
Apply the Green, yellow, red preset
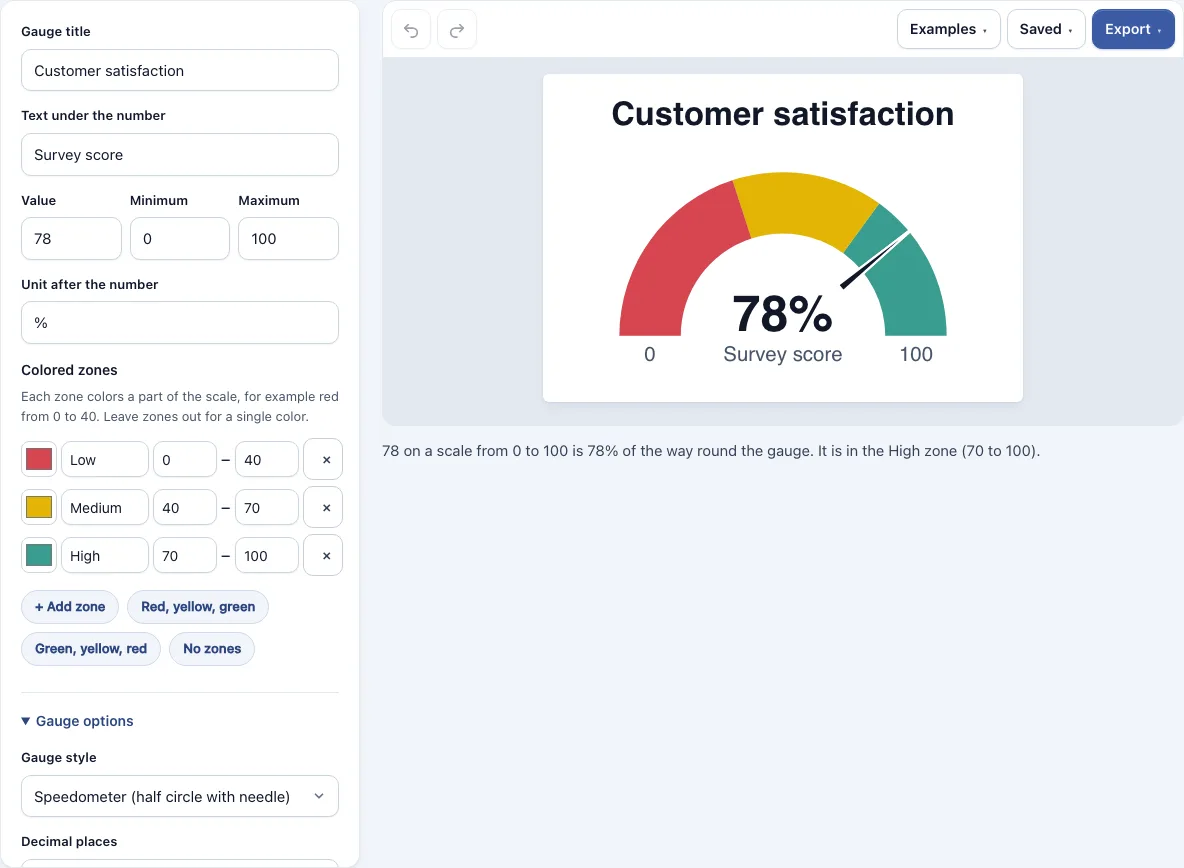pyautogui.click(x=91, y=649)
